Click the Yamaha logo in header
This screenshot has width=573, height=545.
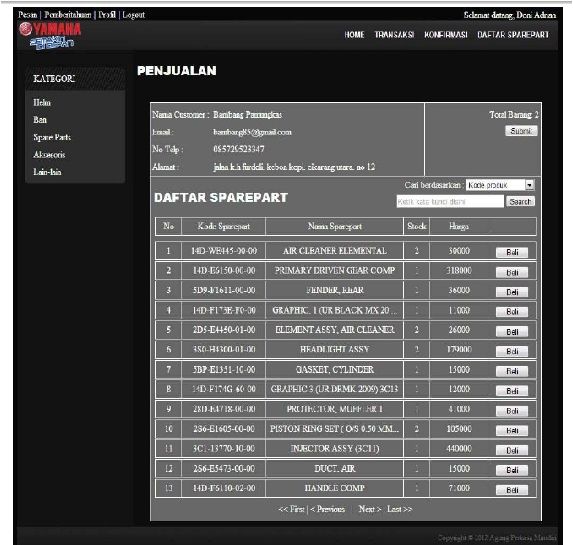50,35
